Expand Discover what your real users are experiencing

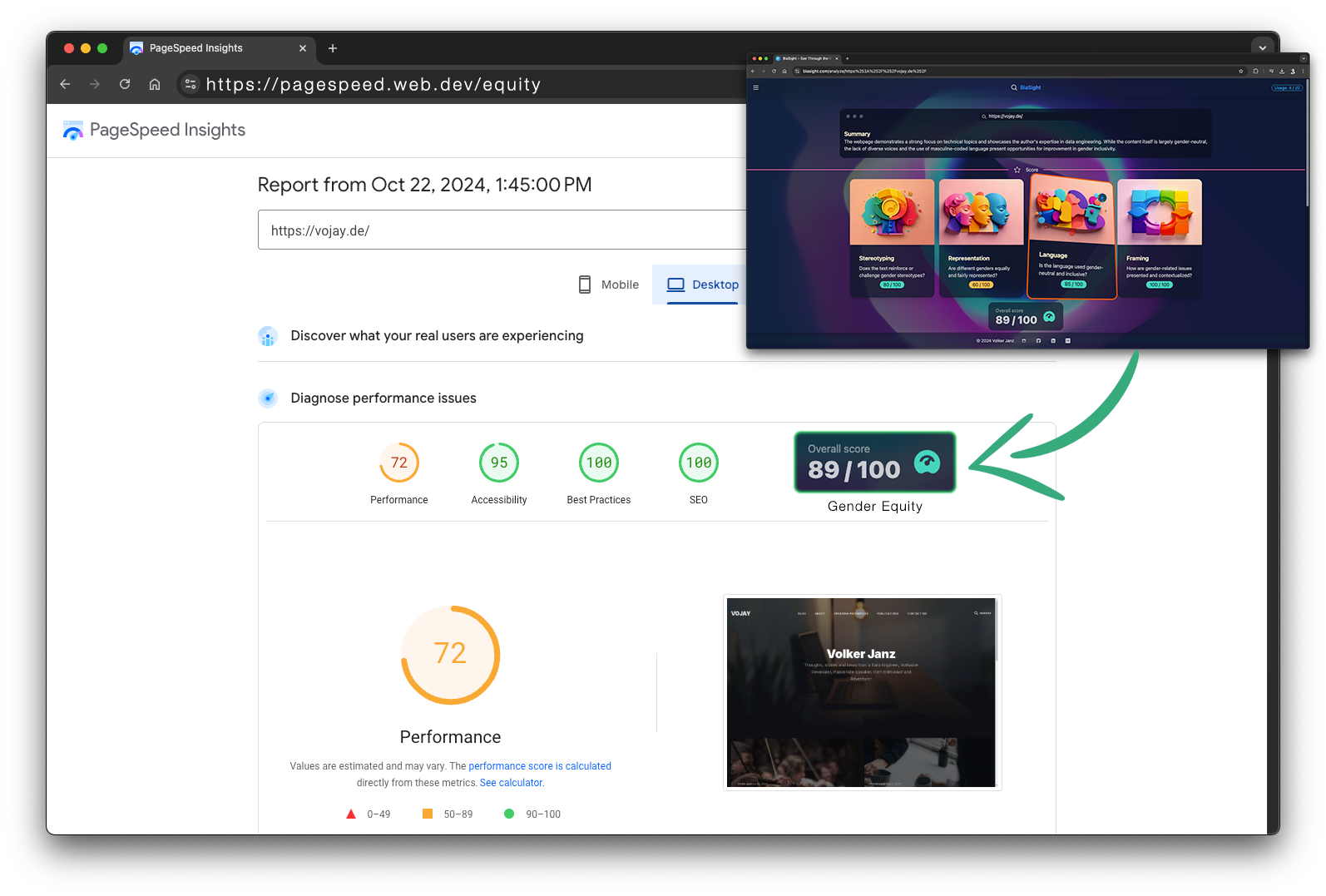click(x=437, y=336)
